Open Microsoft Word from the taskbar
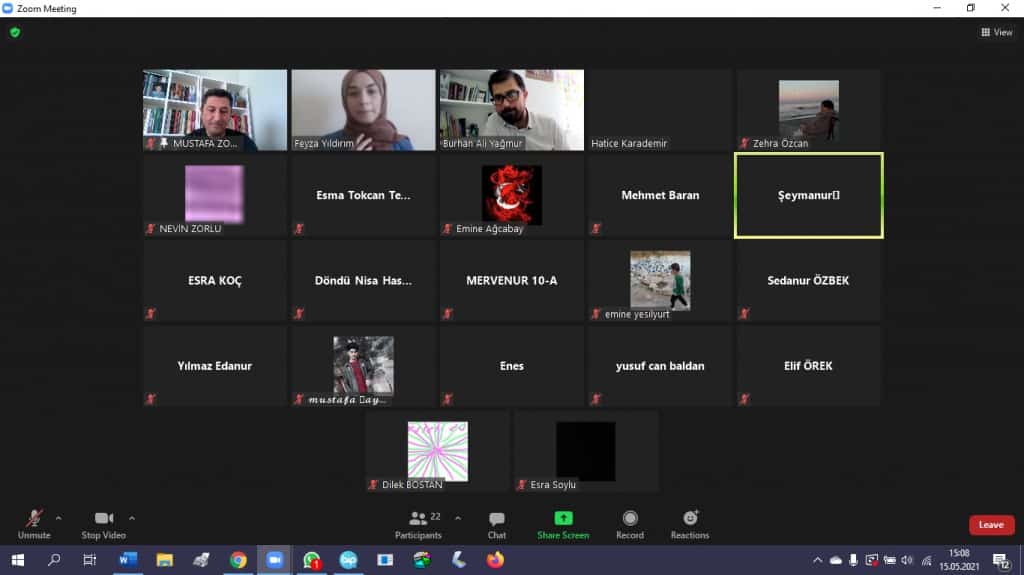The image size is (1024, 575). coord(127,560)
